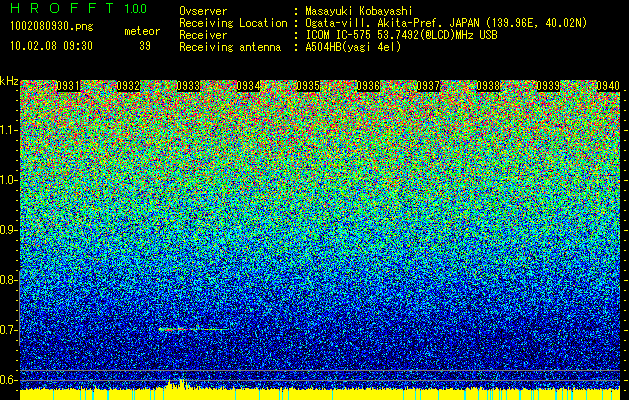Select the A504HB(yagi 4el) antenna text
629x400 pixels.
click(353, 47)
